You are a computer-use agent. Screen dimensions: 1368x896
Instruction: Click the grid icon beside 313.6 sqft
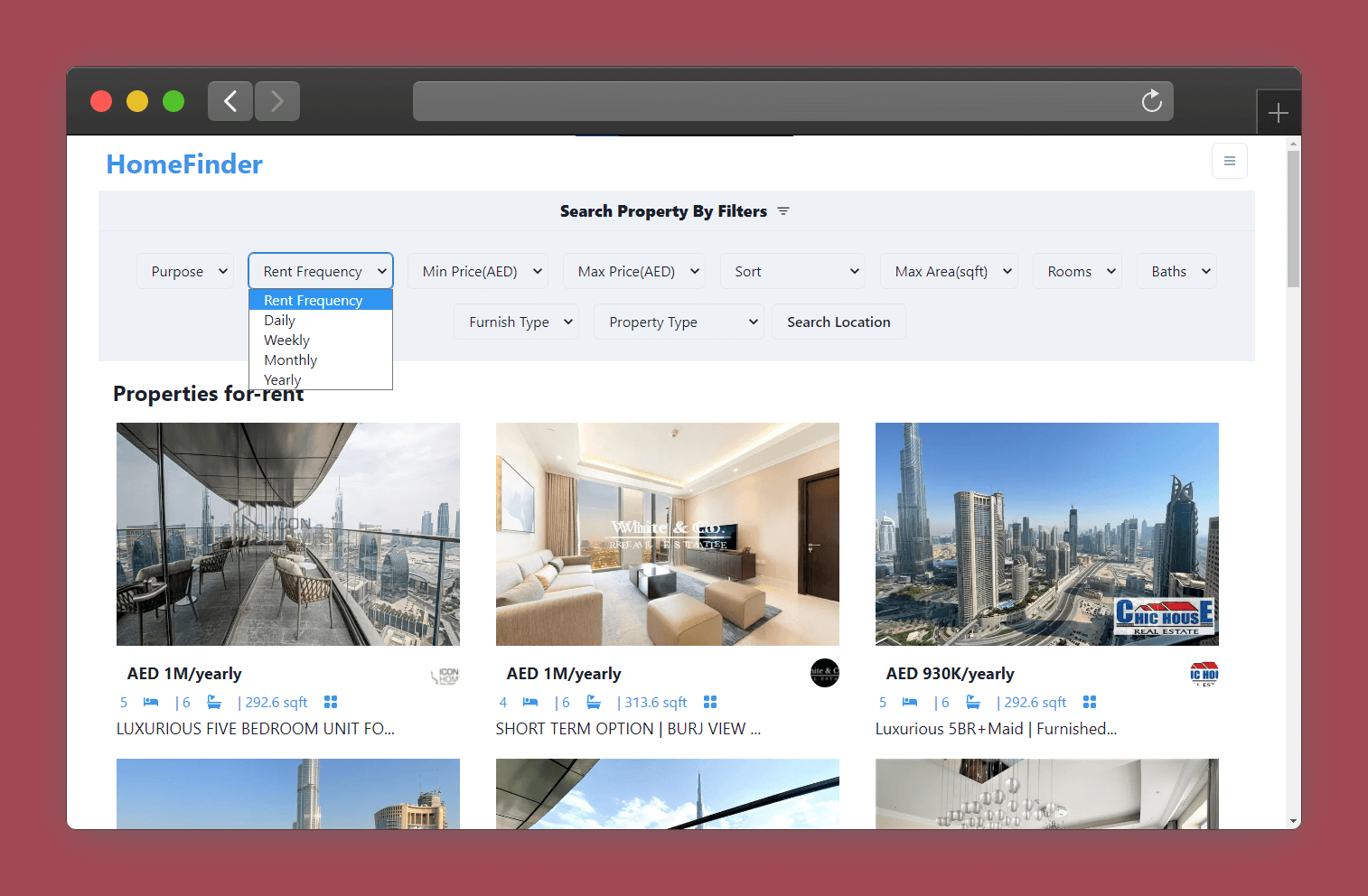coord(710,703)
